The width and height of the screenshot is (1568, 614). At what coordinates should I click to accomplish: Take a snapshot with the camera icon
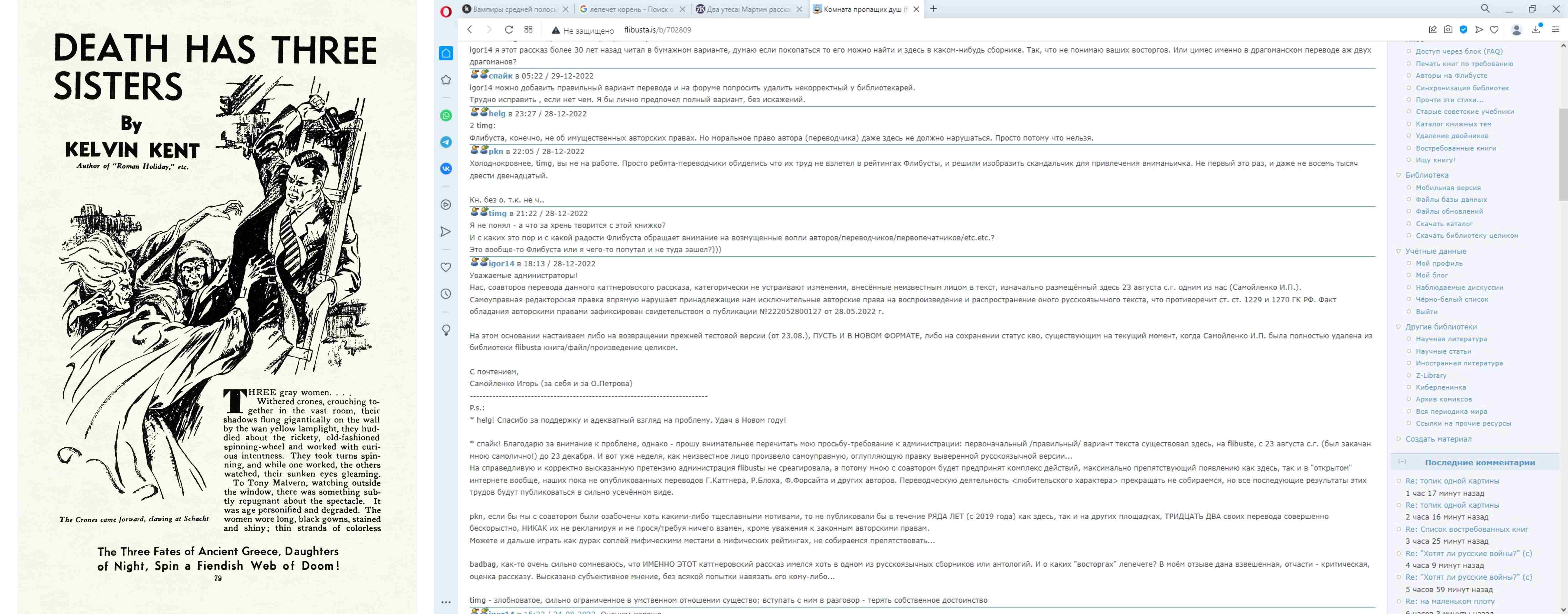1448,29
